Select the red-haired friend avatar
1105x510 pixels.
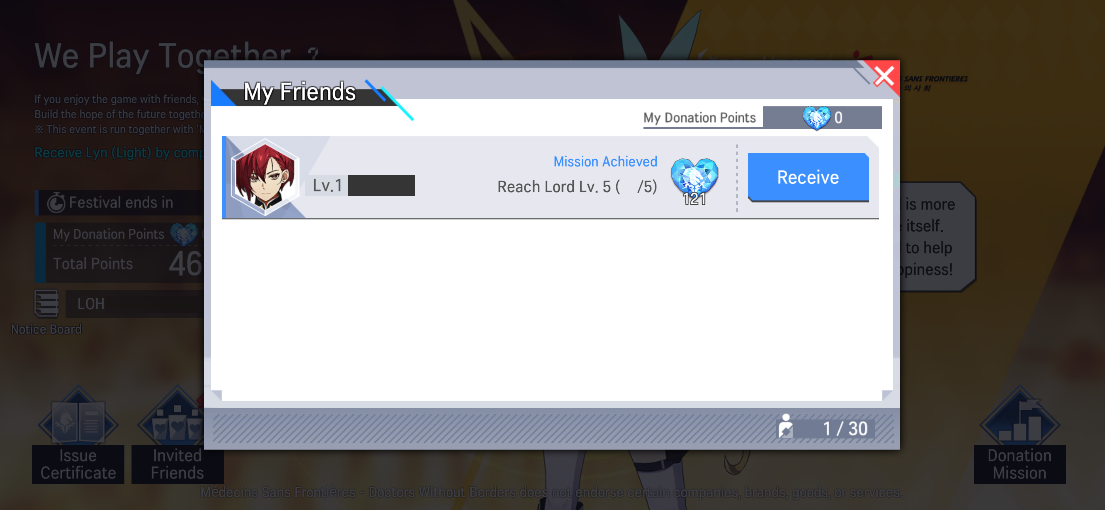point(264,177)
